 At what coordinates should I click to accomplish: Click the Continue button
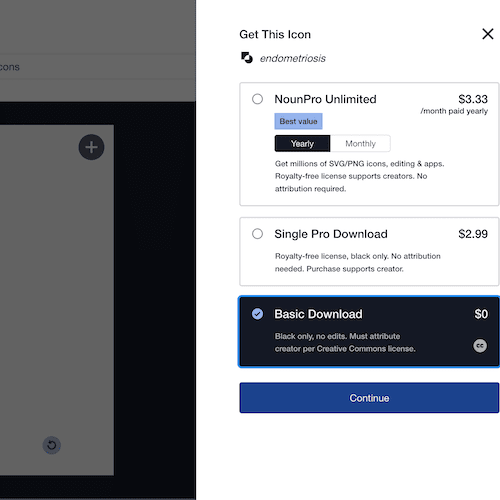[369, 398]
